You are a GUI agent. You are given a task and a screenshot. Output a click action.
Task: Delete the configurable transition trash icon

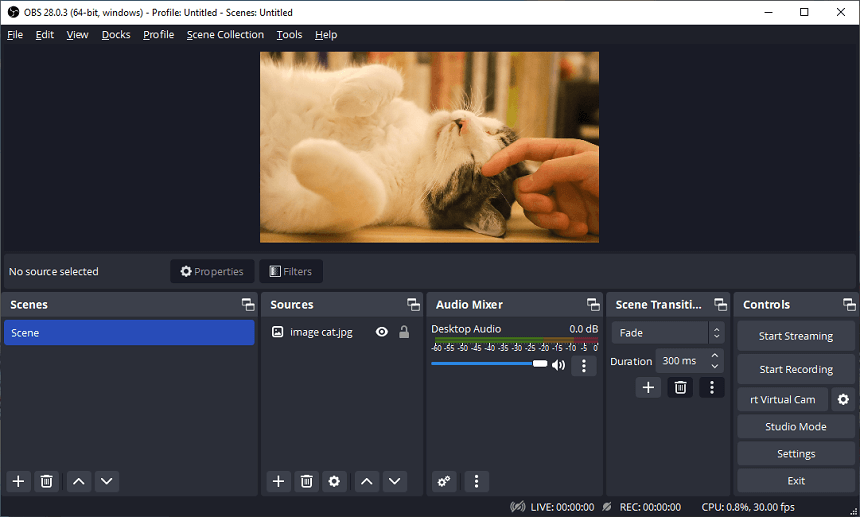pyautogui.click(x=680, y=387)
